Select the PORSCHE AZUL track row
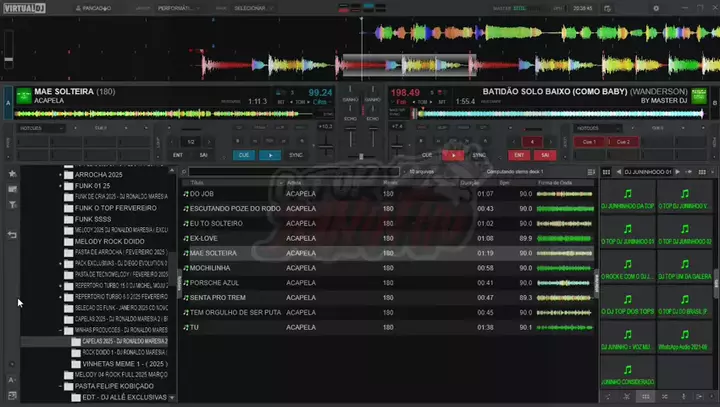 [388, 283]
